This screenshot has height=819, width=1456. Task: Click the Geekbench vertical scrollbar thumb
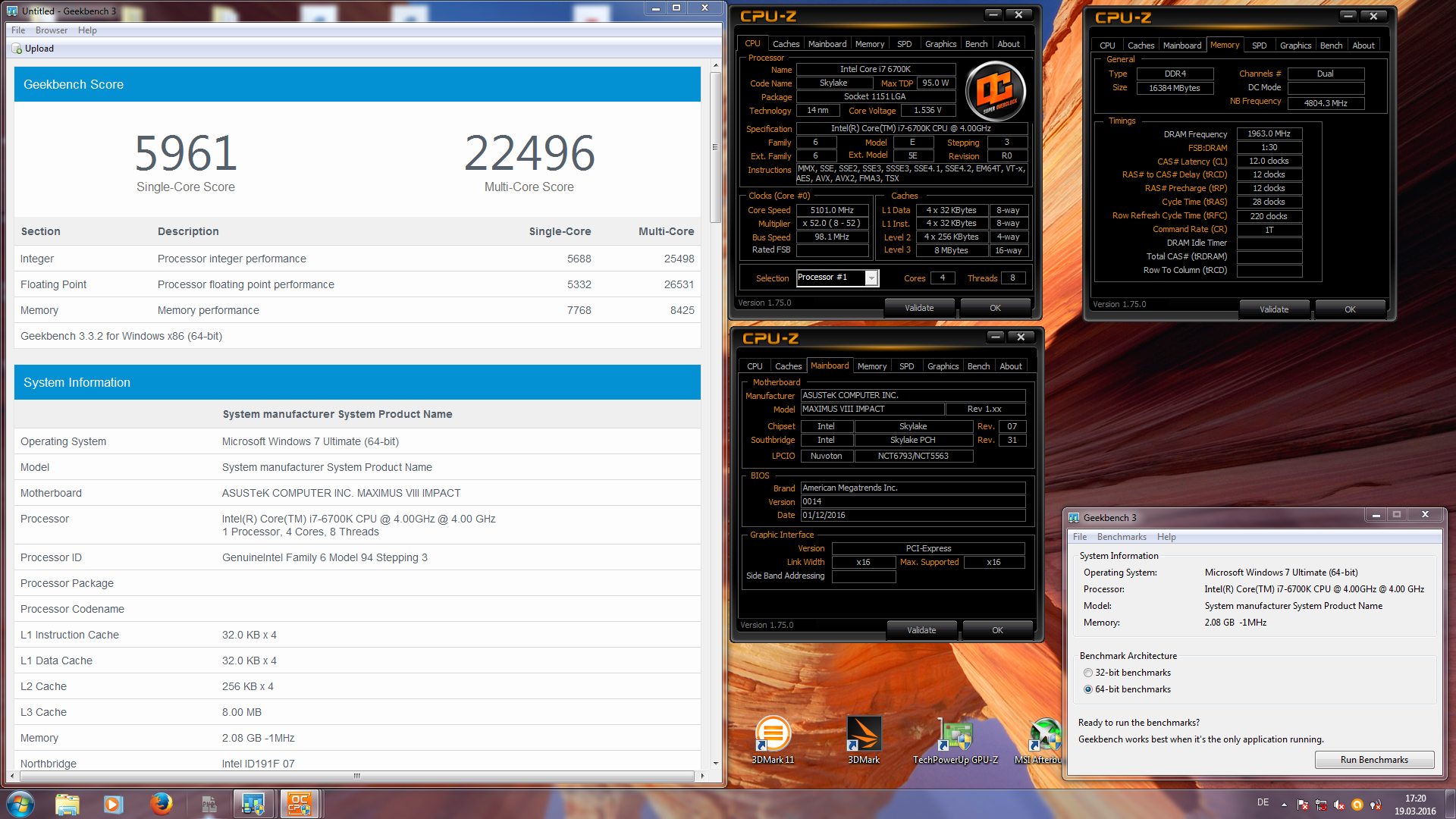(714, 146)
